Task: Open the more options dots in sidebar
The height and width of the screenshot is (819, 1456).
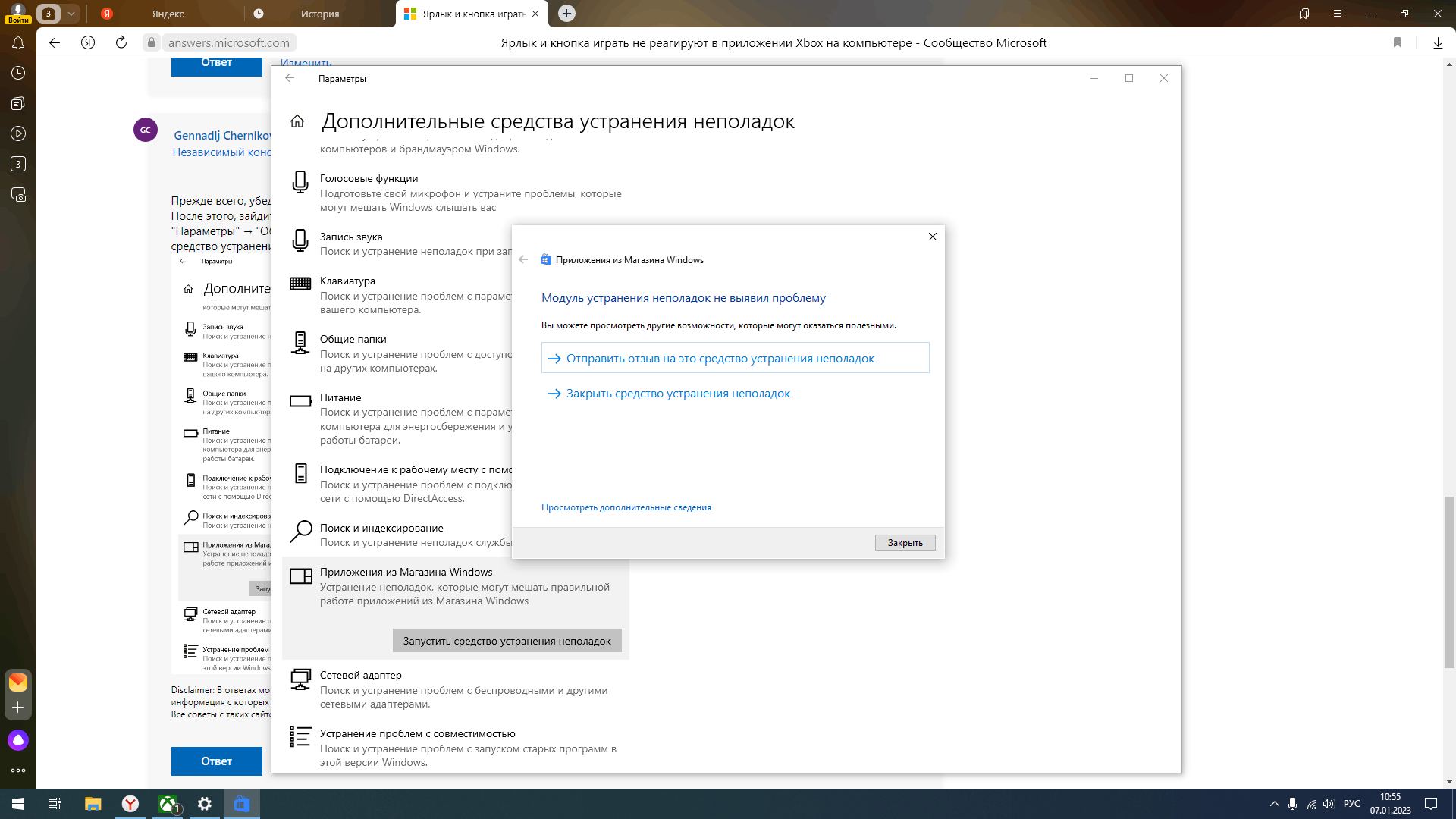Action: click(18, 770)
